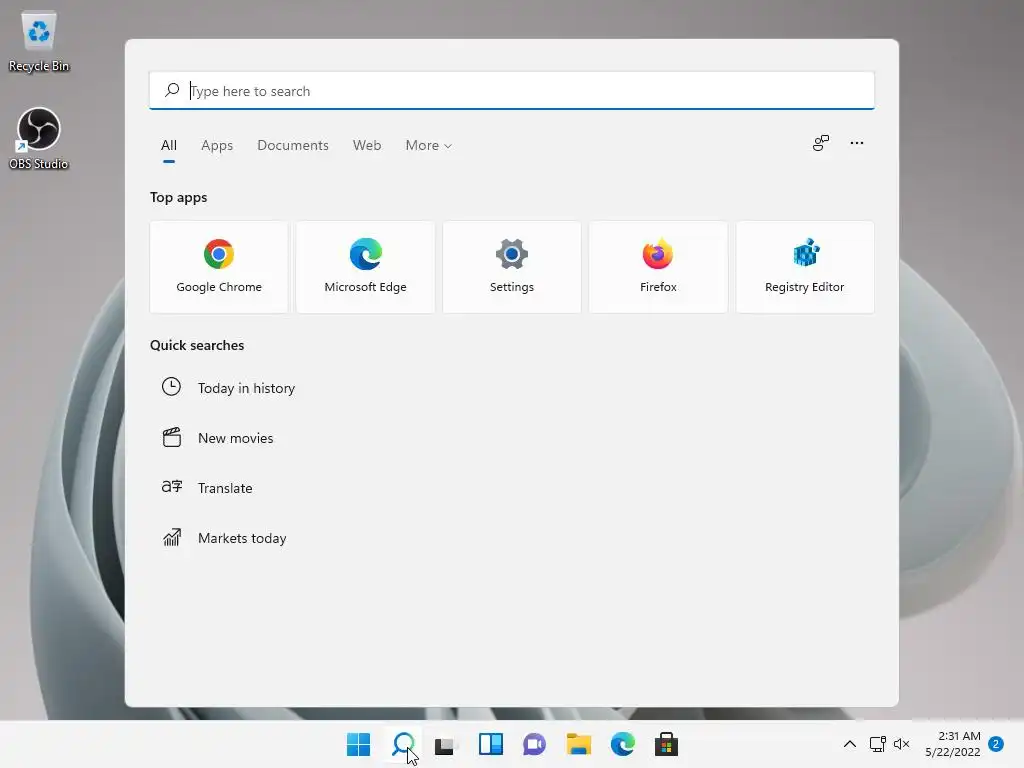Open Google Chrome from Top apps

(x=219, y=266)
